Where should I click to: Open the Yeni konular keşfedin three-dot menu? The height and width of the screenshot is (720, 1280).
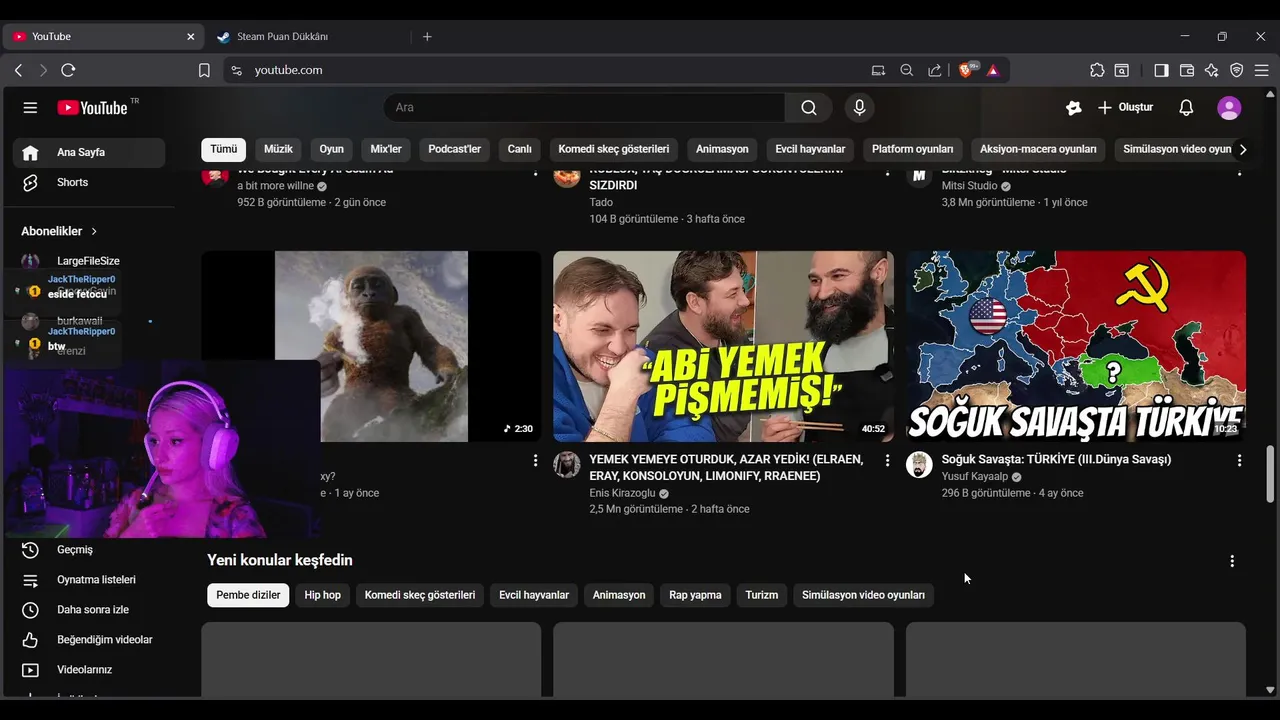(x=1232, y=561)
